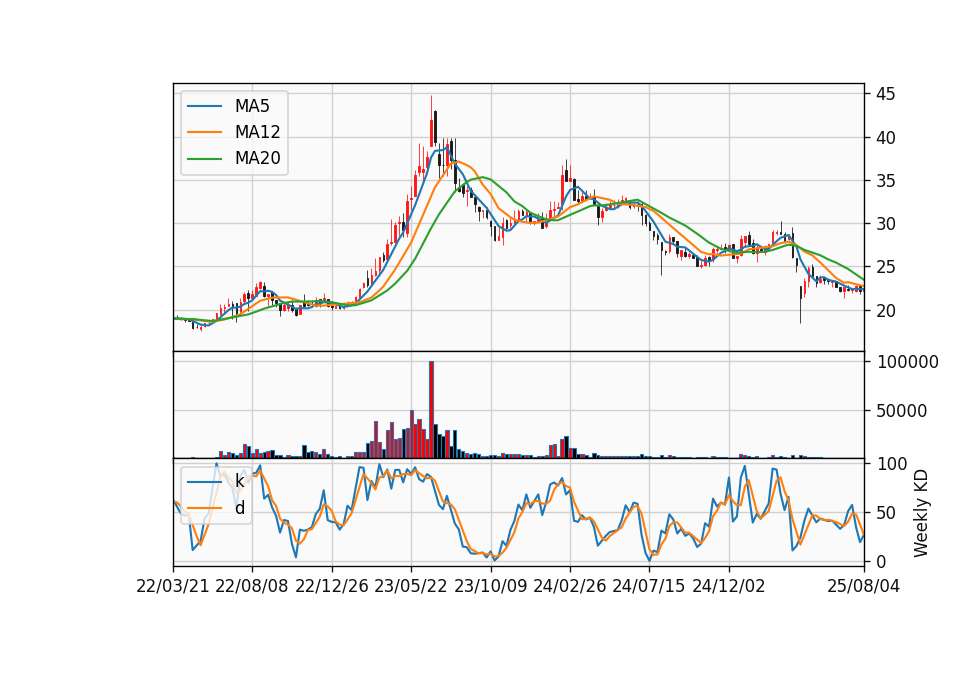Click the d legend label in KD panel
Viewport: 960px width, 690px height.
coord(240,507)
